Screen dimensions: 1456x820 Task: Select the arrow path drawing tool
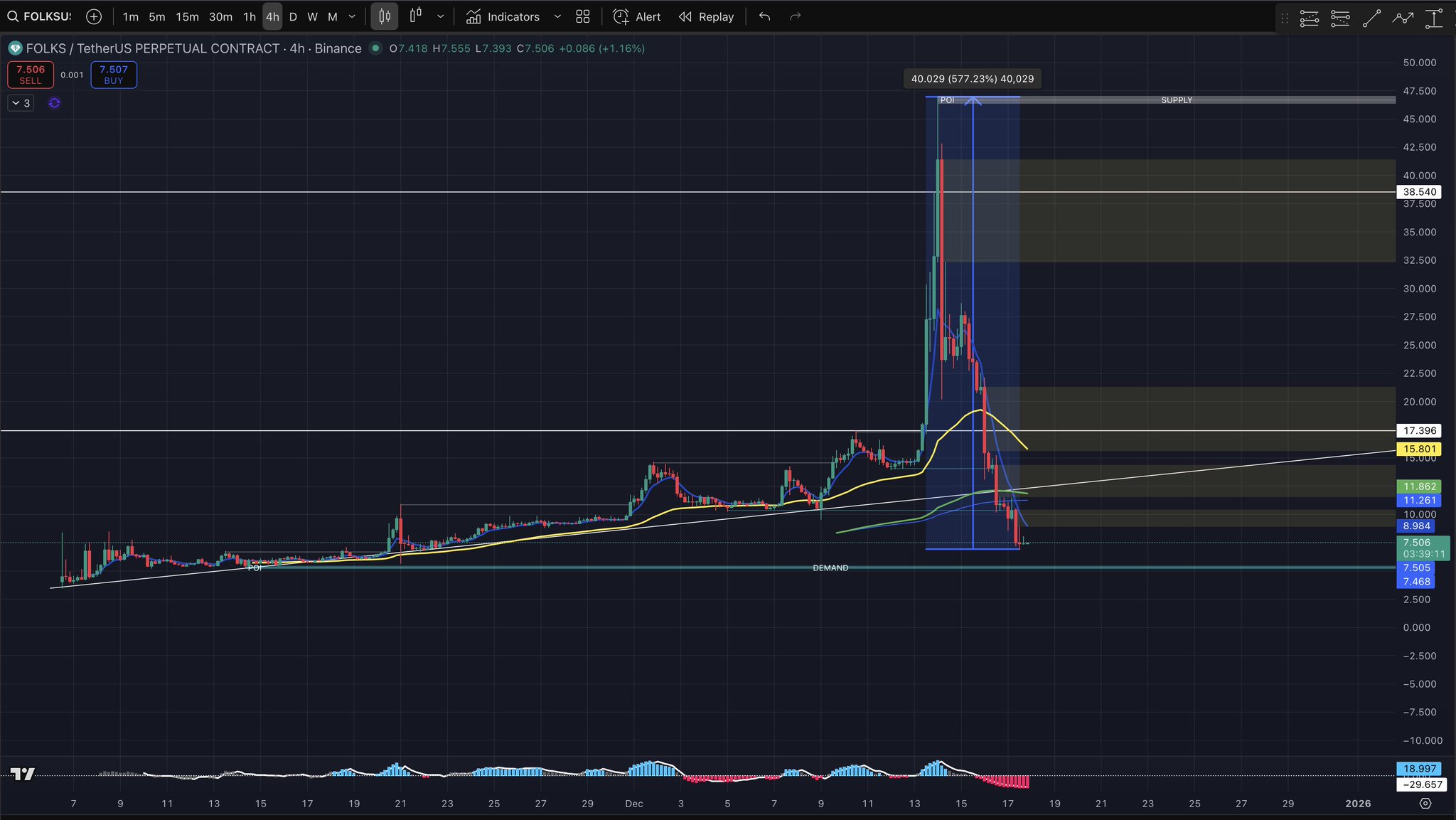click(x=1403, y=18)
